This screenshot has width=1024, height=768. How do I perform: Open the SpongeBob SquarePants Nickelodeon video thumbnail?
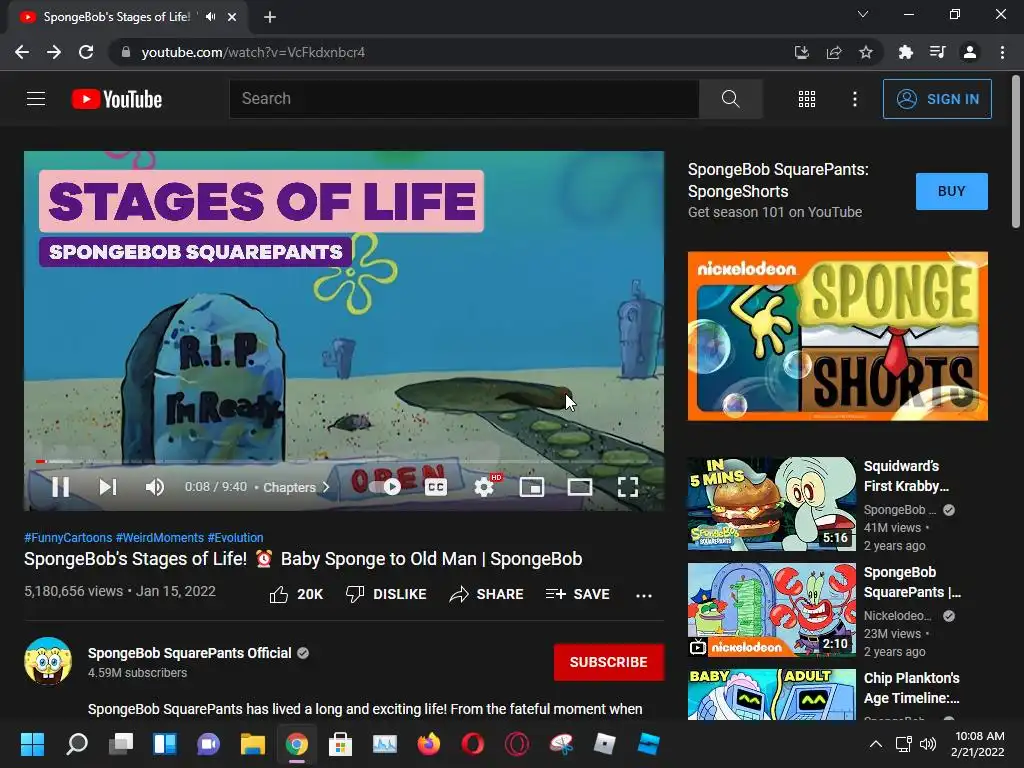(x=772, y=609)
